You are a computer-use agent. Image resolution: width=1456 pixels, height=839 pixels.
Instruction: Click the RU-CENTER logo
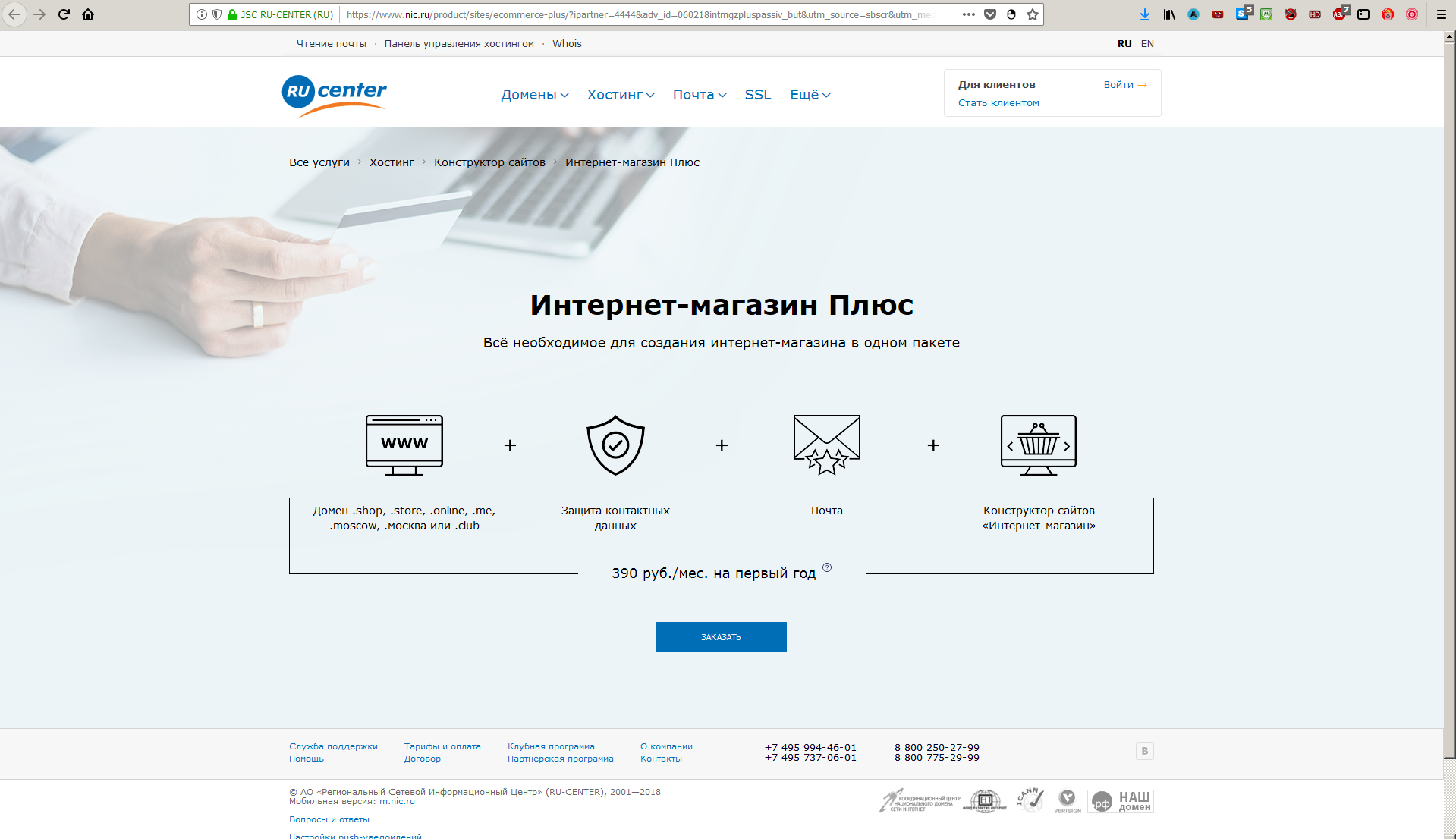click(x=334, y=96)
